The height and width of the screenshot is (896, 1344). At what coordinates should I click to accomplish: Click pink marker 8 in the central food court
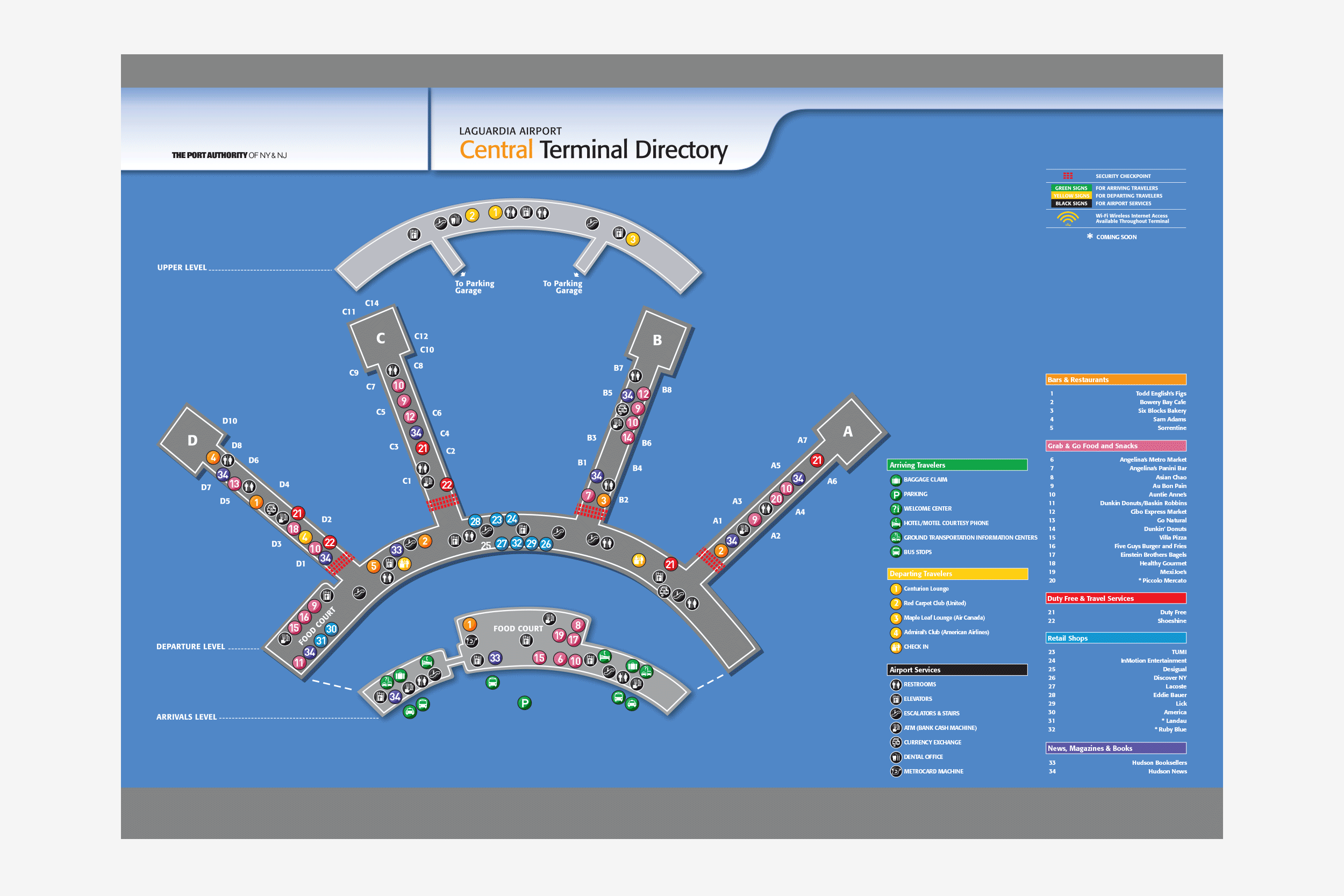578,625
